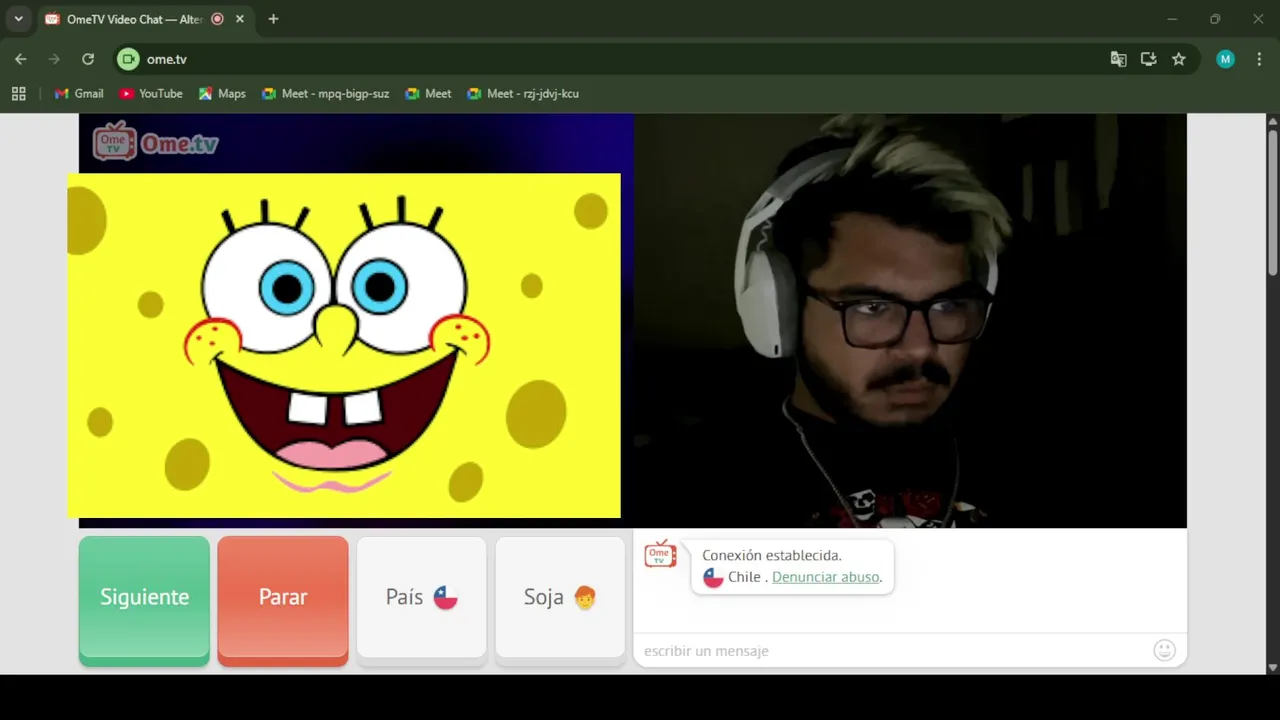
Task: Open the Gmail bookmark
Action: [x=79, y=94]
